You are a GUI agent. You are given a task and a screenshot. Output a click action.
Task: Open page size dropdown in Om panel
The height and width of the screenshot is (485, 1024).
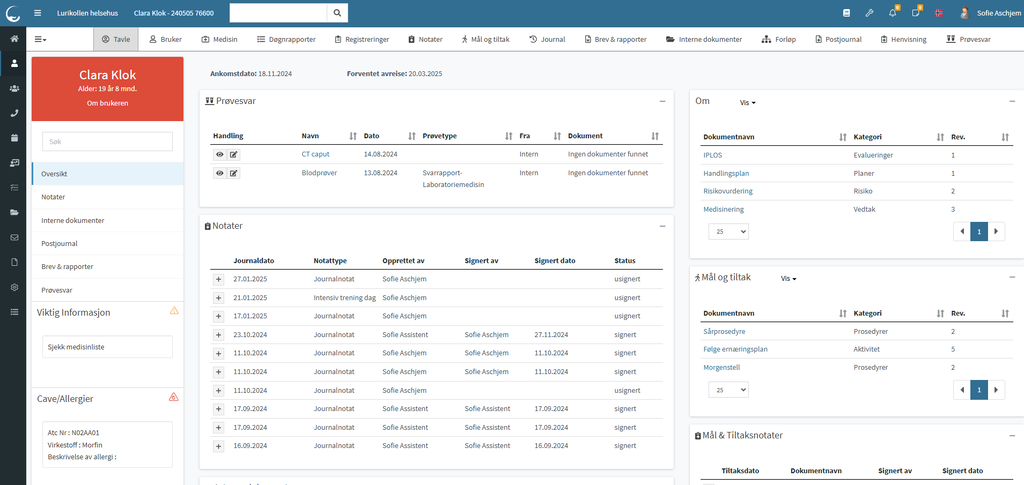click(x=727, y=231)
